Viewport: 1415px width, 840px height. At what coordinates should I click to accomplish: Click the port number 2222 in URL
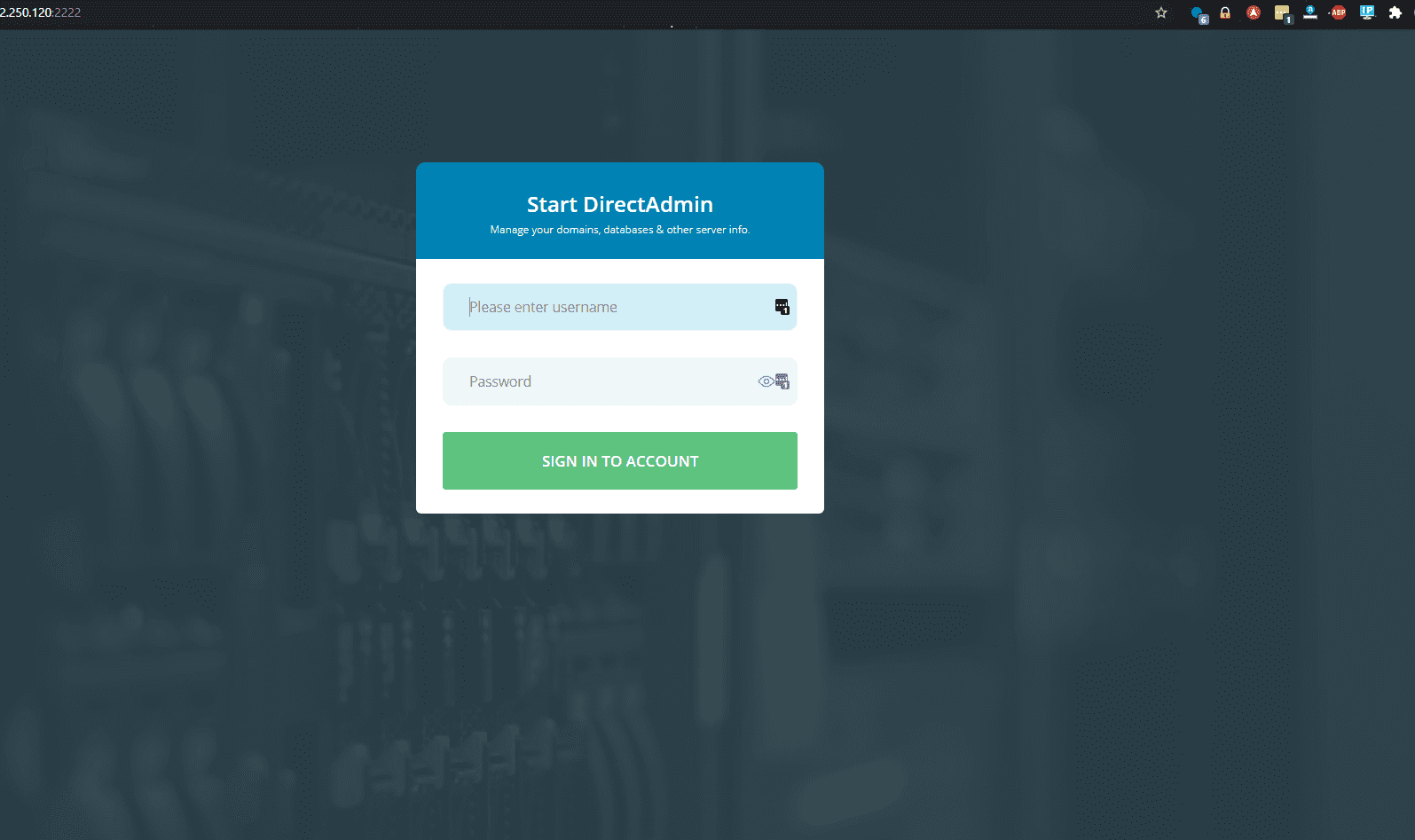[x=67, y=12]
